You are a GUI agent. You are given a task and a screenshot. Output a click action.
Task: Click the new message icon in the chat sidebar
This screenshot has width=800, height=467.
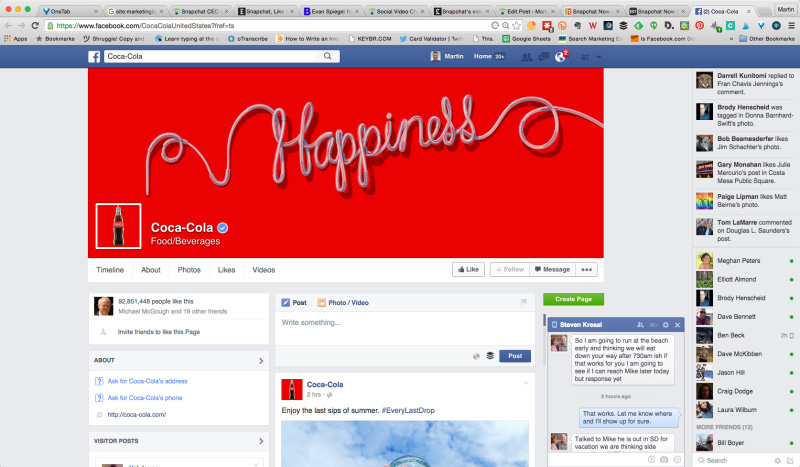coord(790,460)
